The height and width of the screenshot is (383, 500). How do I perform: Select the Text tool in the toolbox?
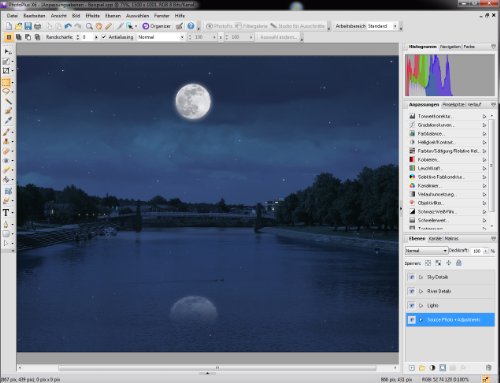click(6, 213)
